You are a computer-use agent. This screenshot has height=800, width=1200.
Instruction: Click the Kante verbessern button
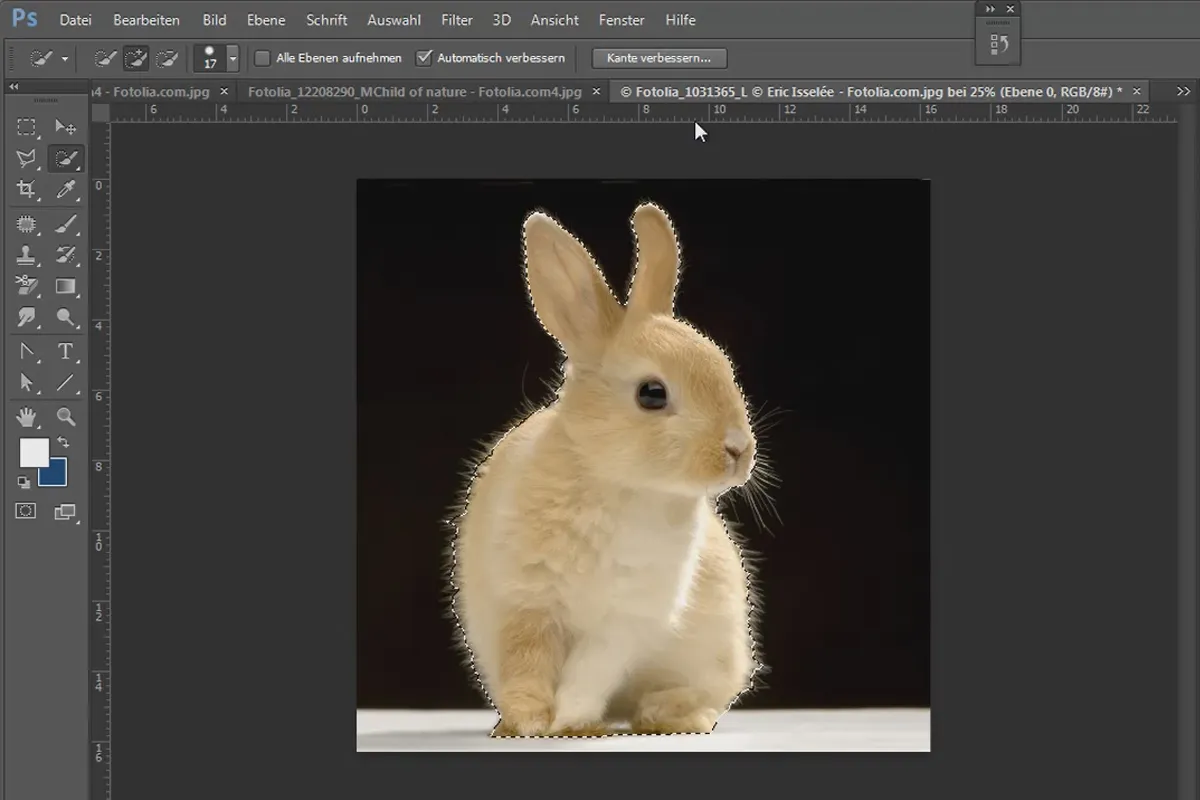pos(659,58)
